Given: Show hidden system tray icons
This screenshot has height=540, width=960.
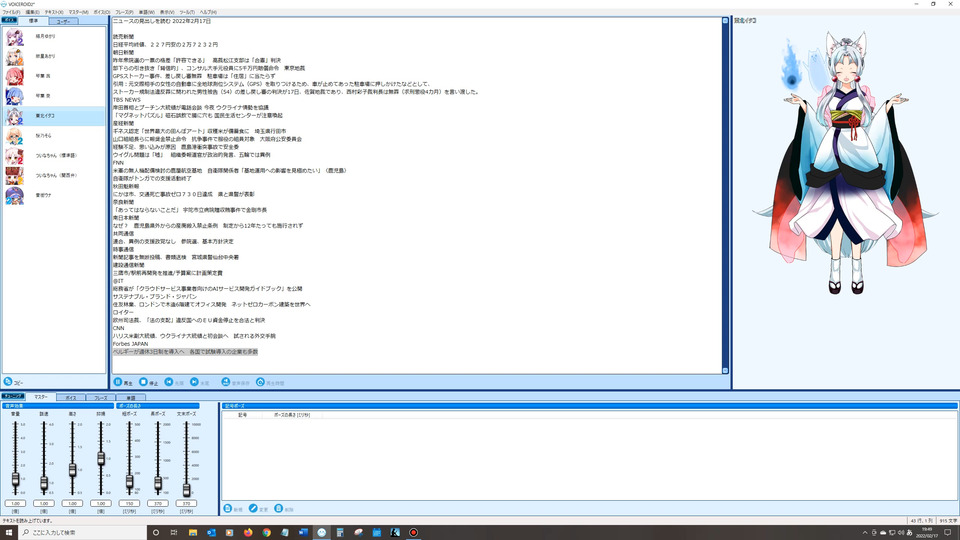Looking at the screenshot, I should click(x=864, y=533).
